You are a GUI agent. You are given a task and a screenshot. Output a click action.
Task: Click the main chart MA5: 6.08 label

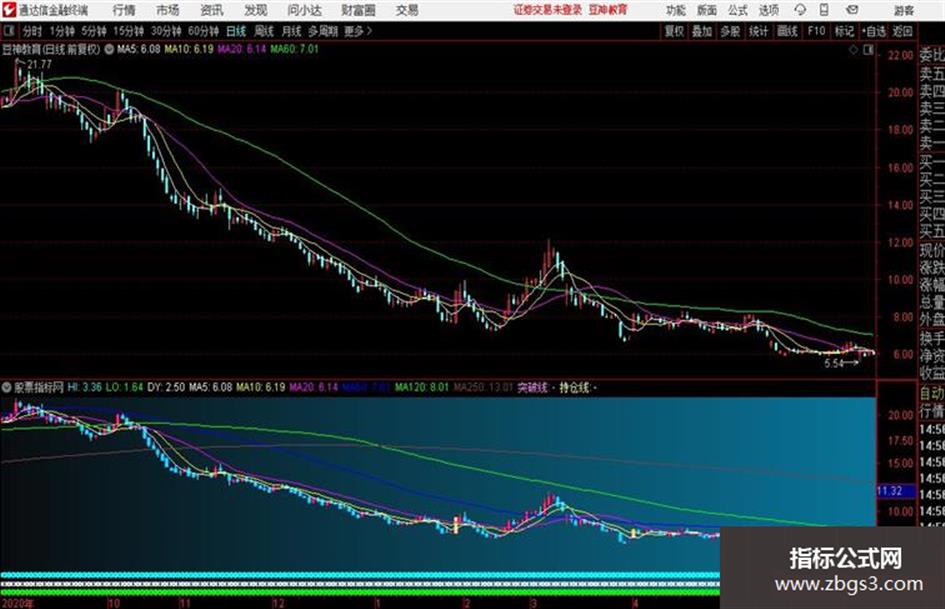point(139,49)
